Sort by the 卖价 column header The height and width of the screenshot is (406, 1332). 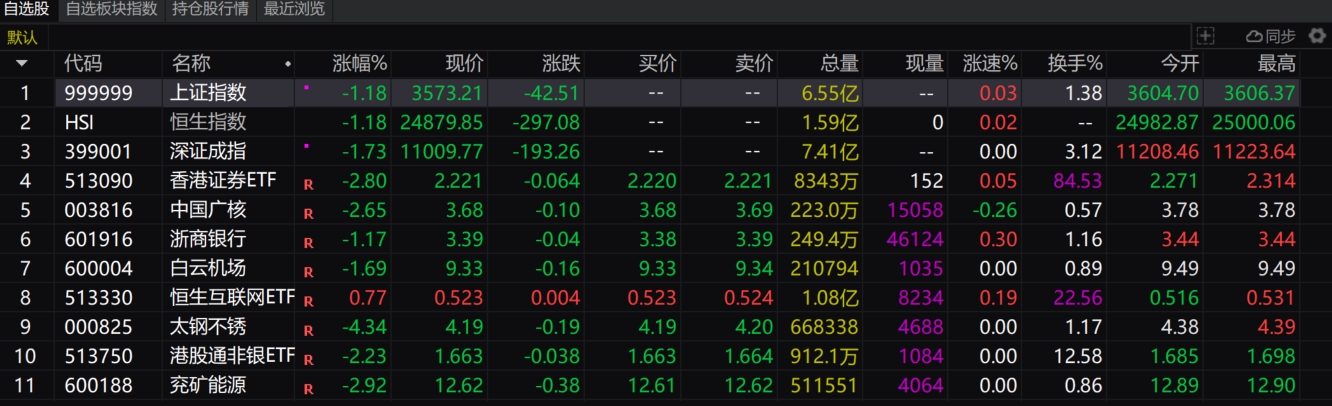(x=754, y=64)
